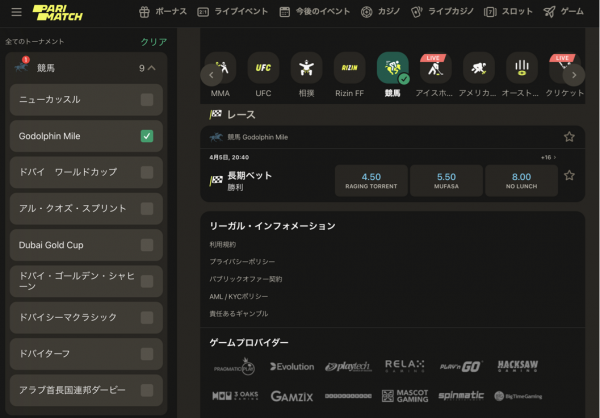Select the アメリカ... football sport icon
The width and height of the screenshot is (600, 418).
click(x=479, y=68)
